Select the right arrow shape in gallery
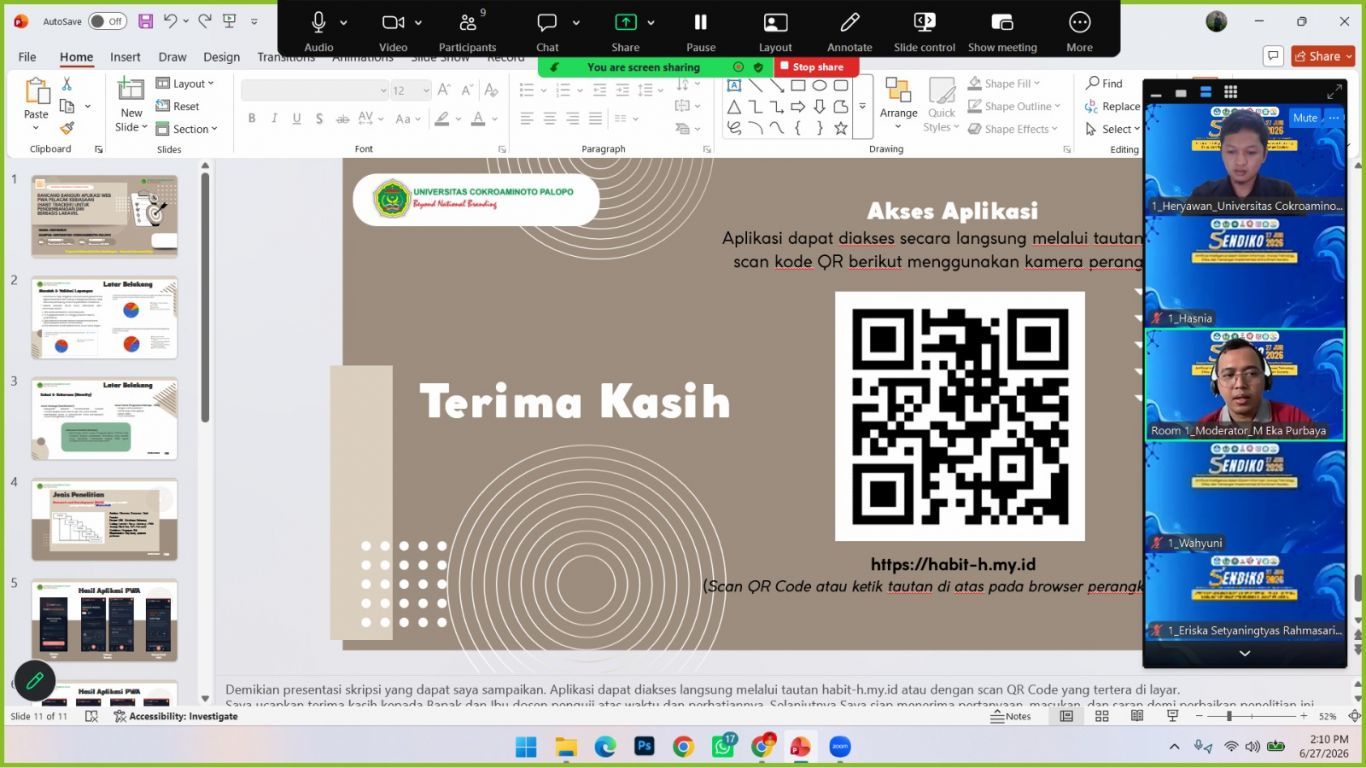This screenshot has height=768, width=1366. 798,106
